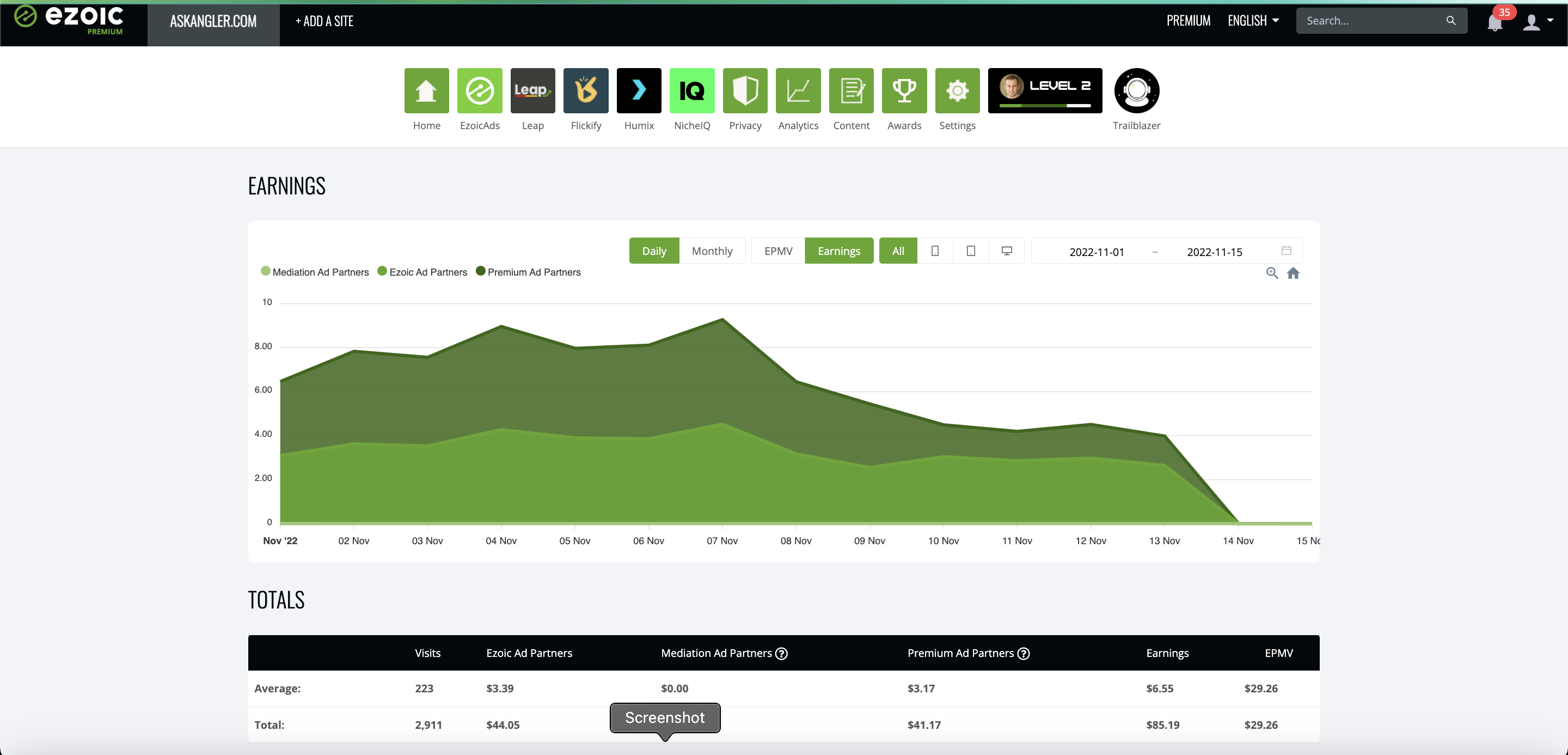Click the search magnifier icon in the top bar
Viewport: 1568px width, 755px height.
pyautogui.click(x=1450, y=21)
